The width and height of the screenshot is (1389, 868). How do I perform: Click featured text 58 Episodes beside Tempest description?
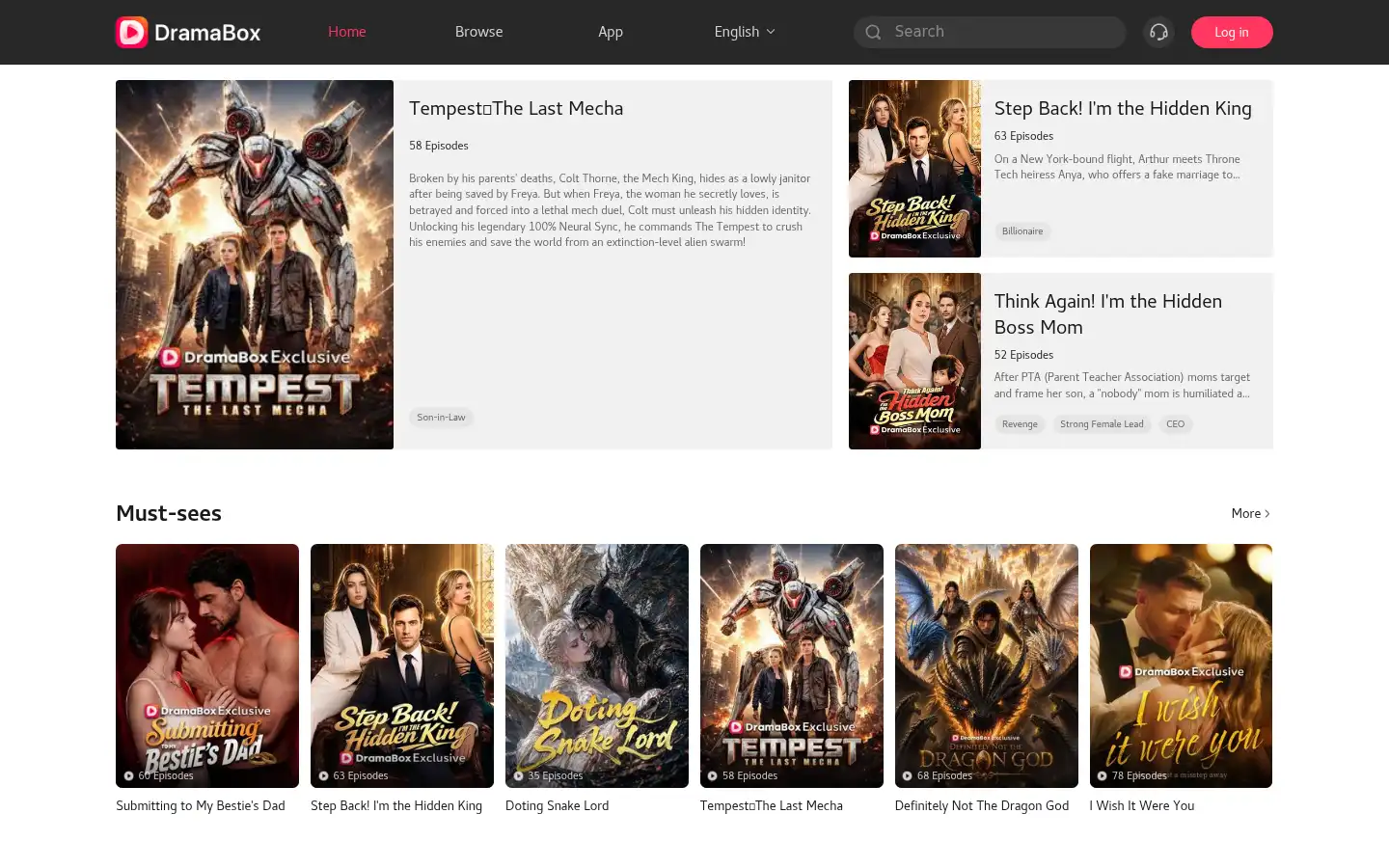pos(439,146)
